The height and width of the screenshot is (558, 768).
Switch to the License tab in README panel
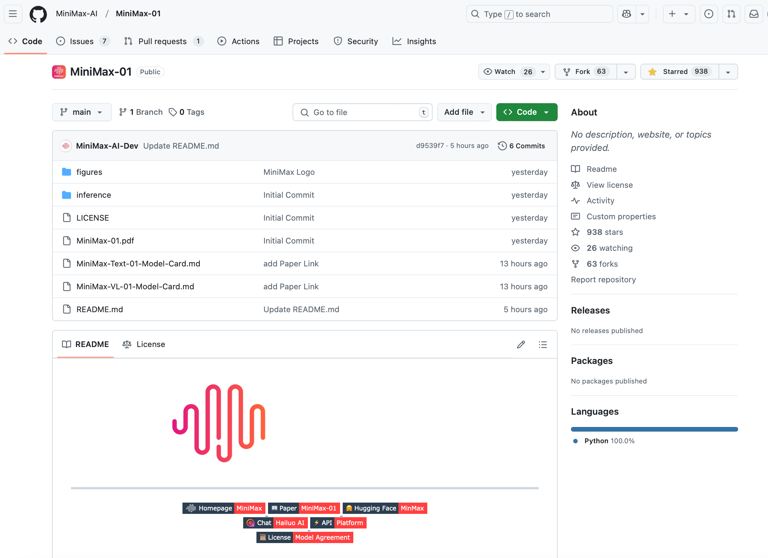click(x=144, y=344)
